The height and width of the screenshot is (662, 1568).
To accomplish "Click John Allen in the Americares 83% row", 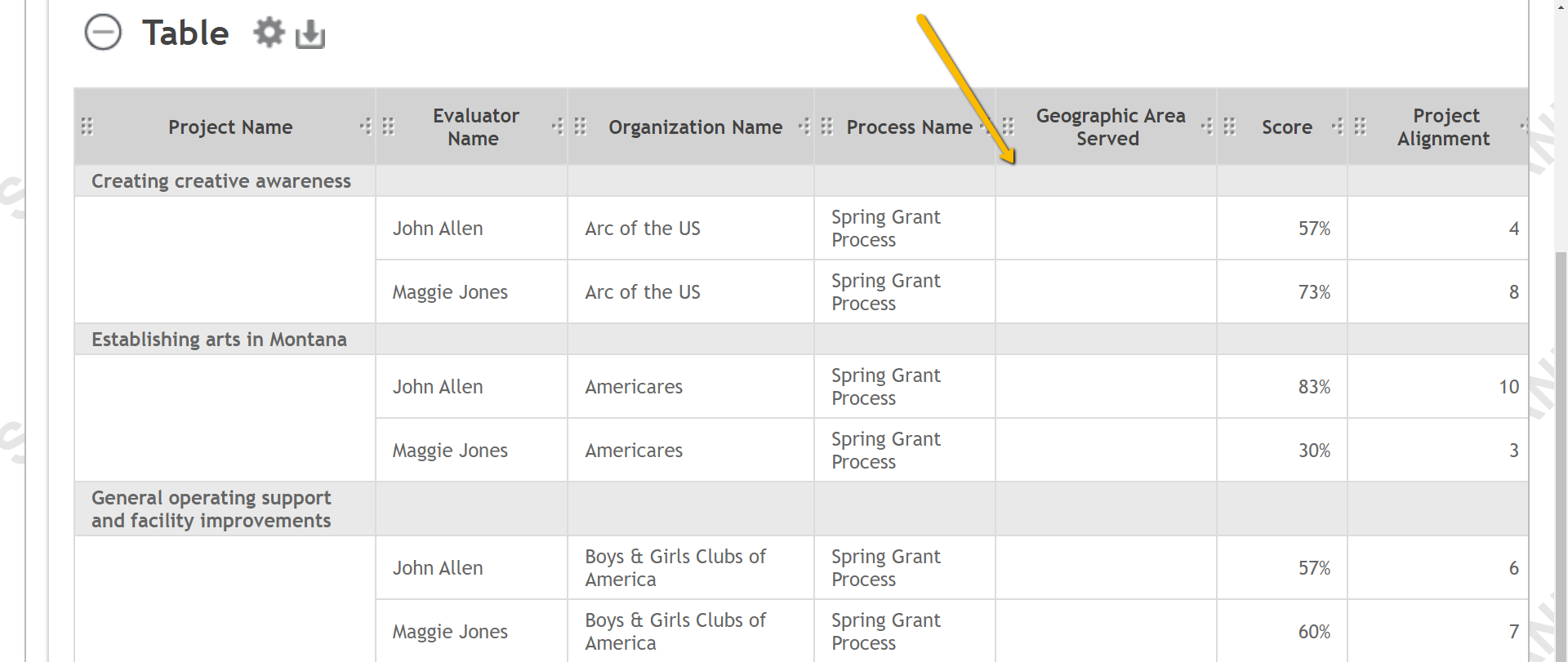I will pyautogui.click(x=438, y=387).
